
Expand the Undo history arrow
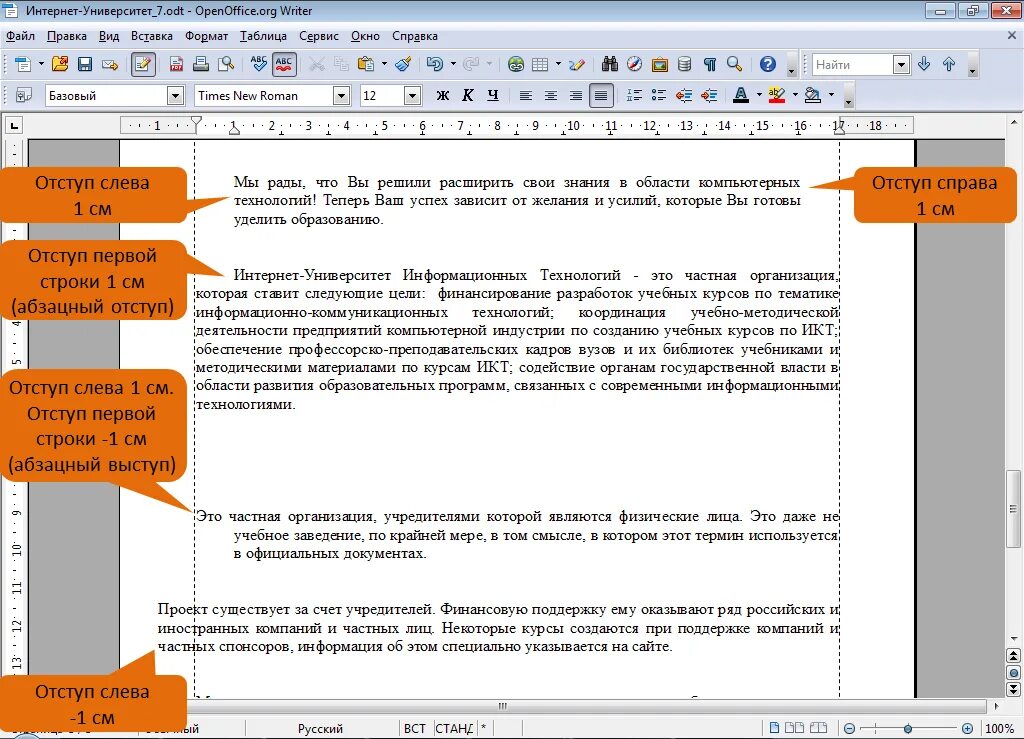pyautogui.click(x=453, y=64)
